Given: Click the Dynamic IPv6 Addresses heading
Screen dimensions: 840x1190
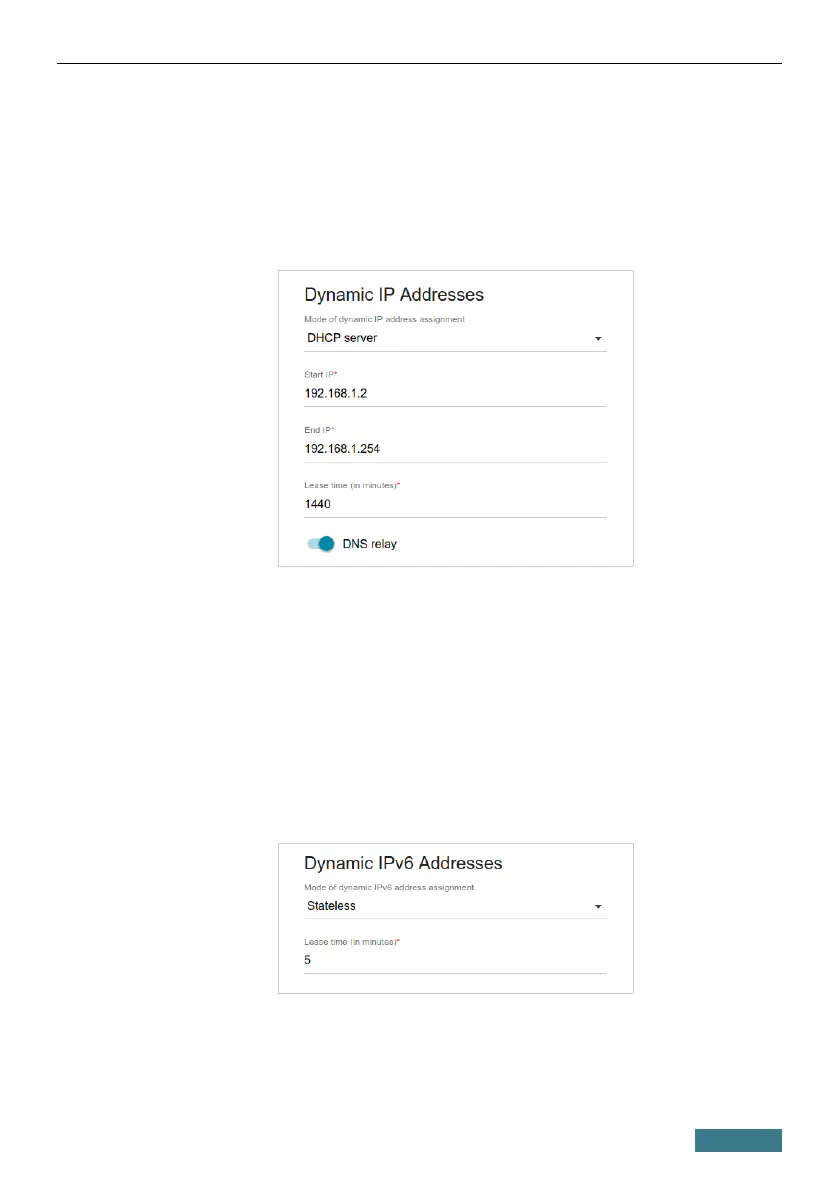Looking at the screenshot, I should click(x=403, y=862).
